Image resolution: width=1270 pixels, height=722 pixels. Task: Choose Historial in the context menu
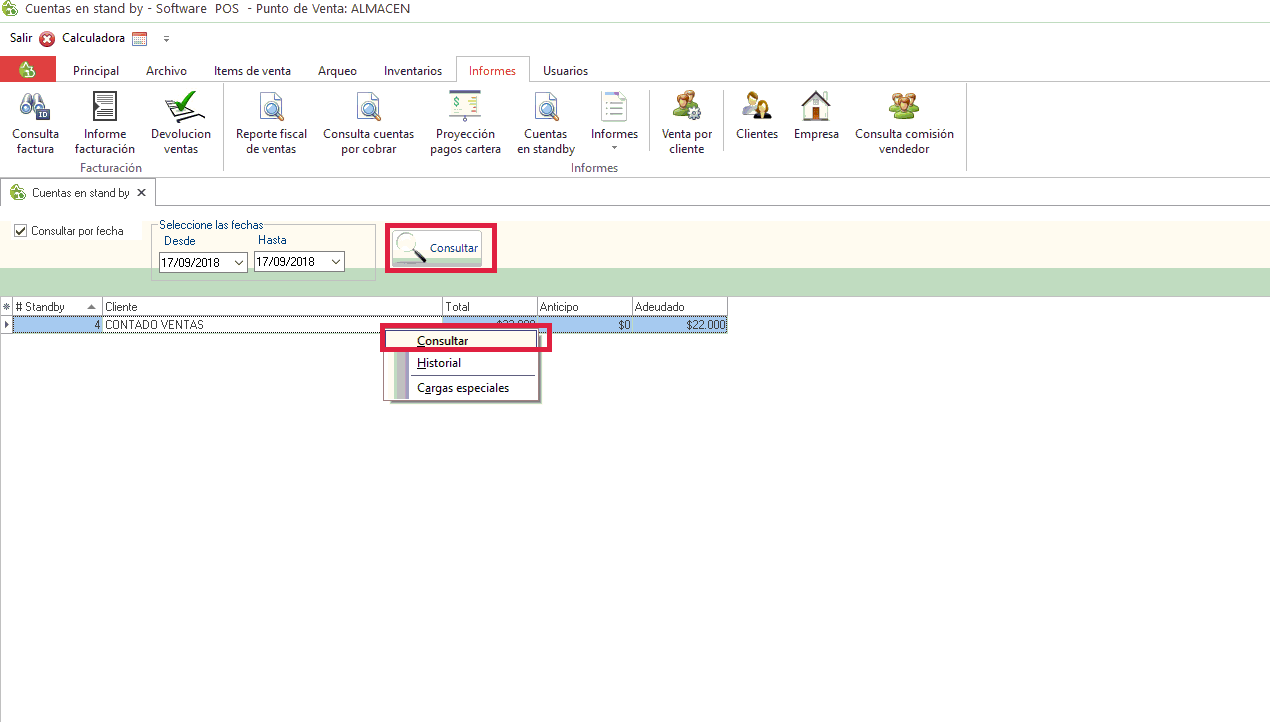point(439,363)
